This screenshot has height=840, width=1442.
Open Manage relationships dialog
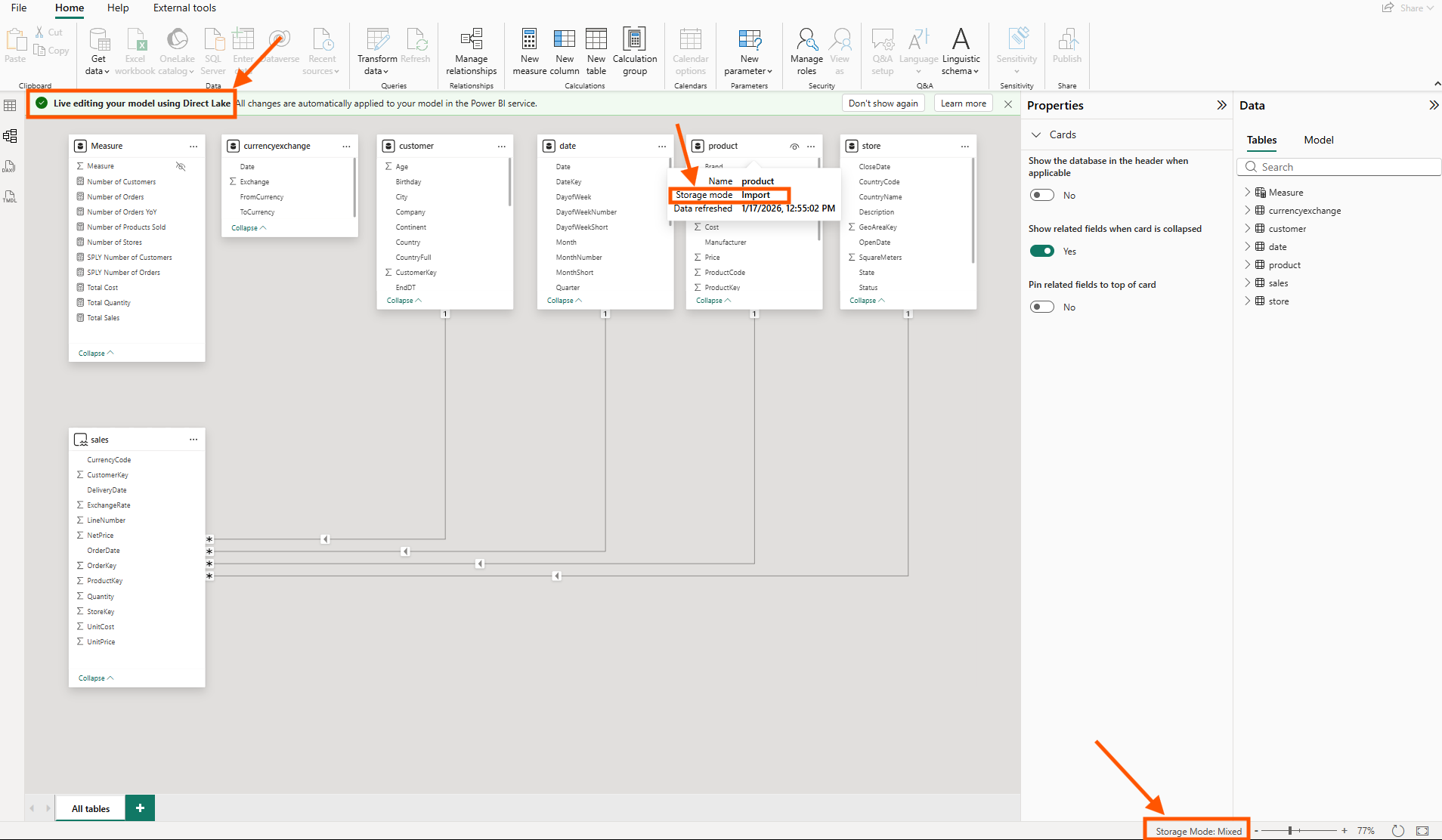point(471,51)
